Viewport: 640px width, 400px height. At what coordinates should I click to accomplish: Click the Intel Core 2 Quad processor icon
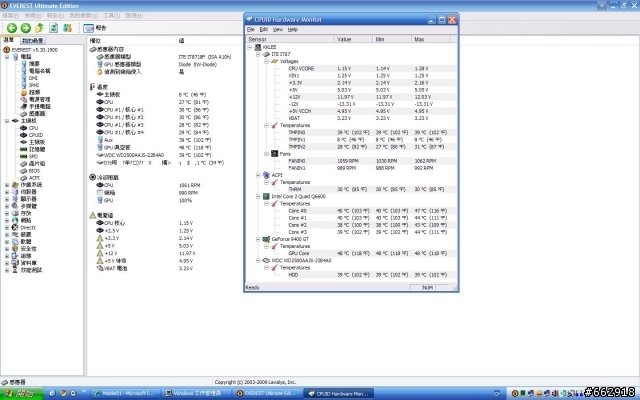[266, 196]
